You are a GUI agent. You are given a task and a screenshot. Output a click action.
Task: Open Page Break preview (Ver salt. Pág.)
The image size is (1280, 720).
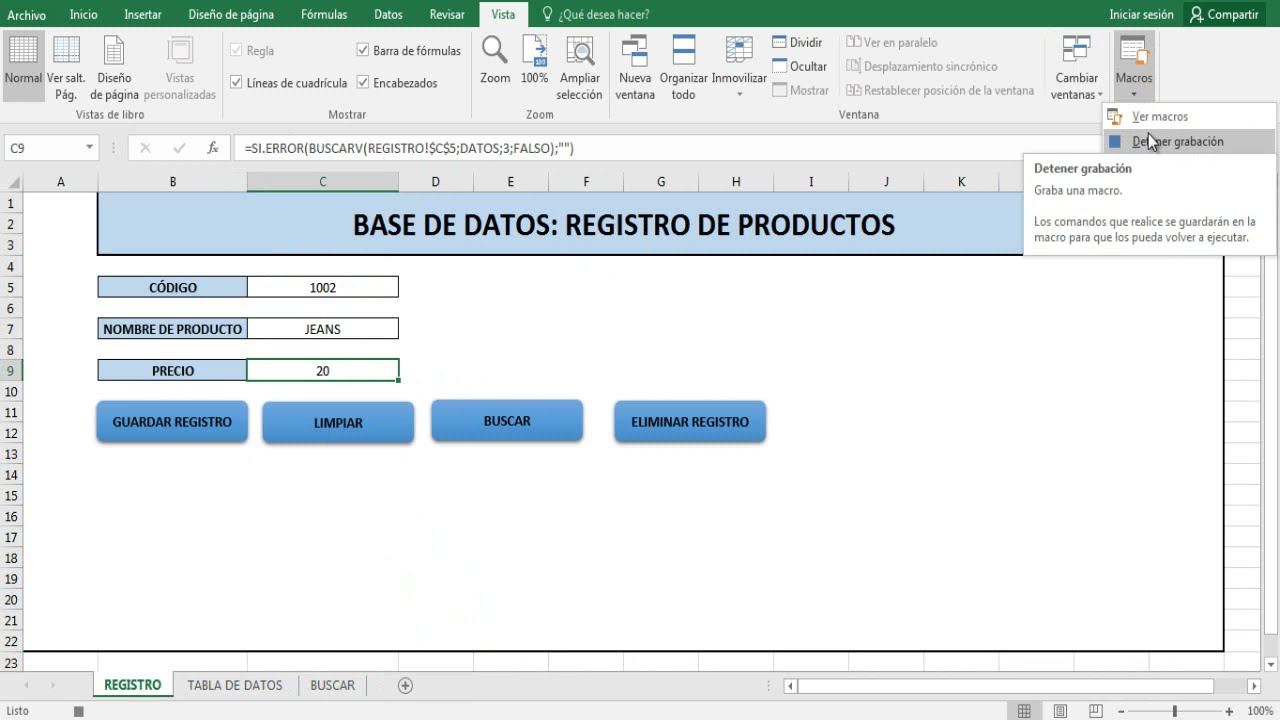pyautogui.click(x=66, y=66)
